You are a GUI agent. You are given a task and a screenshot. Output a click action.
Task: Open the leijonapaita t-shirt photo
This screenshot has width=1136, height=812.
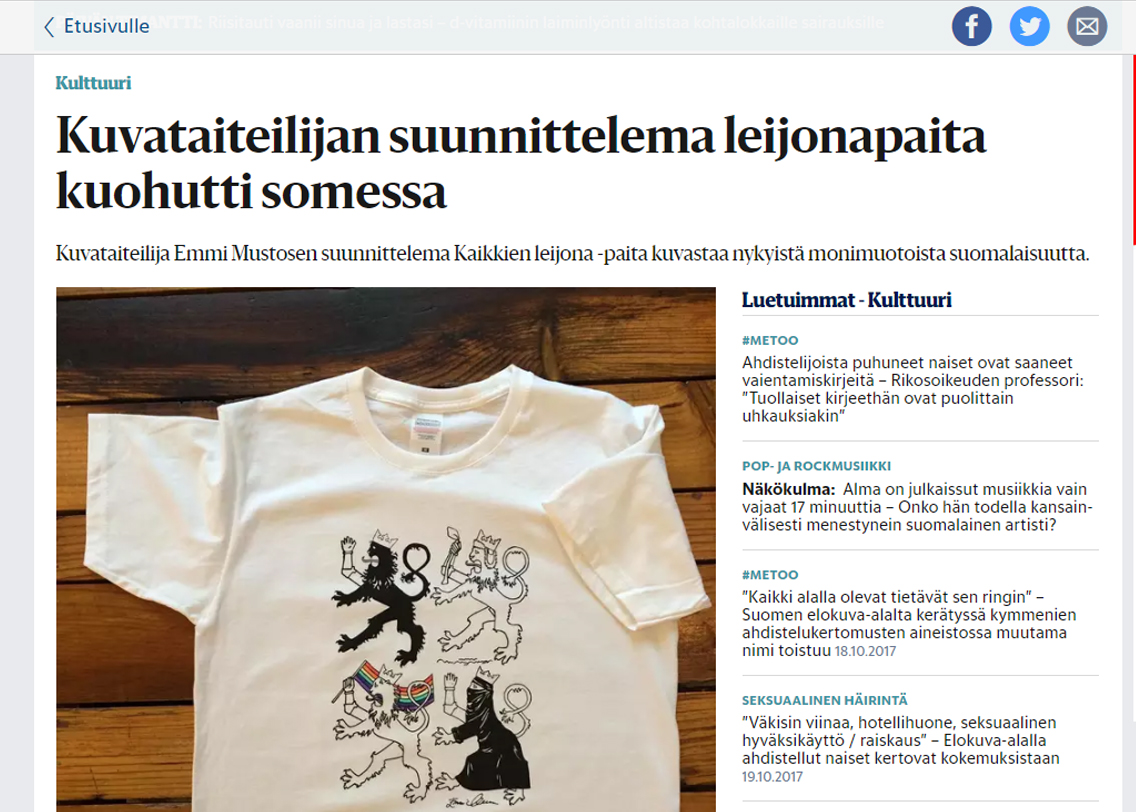click(x=385, y=549)
